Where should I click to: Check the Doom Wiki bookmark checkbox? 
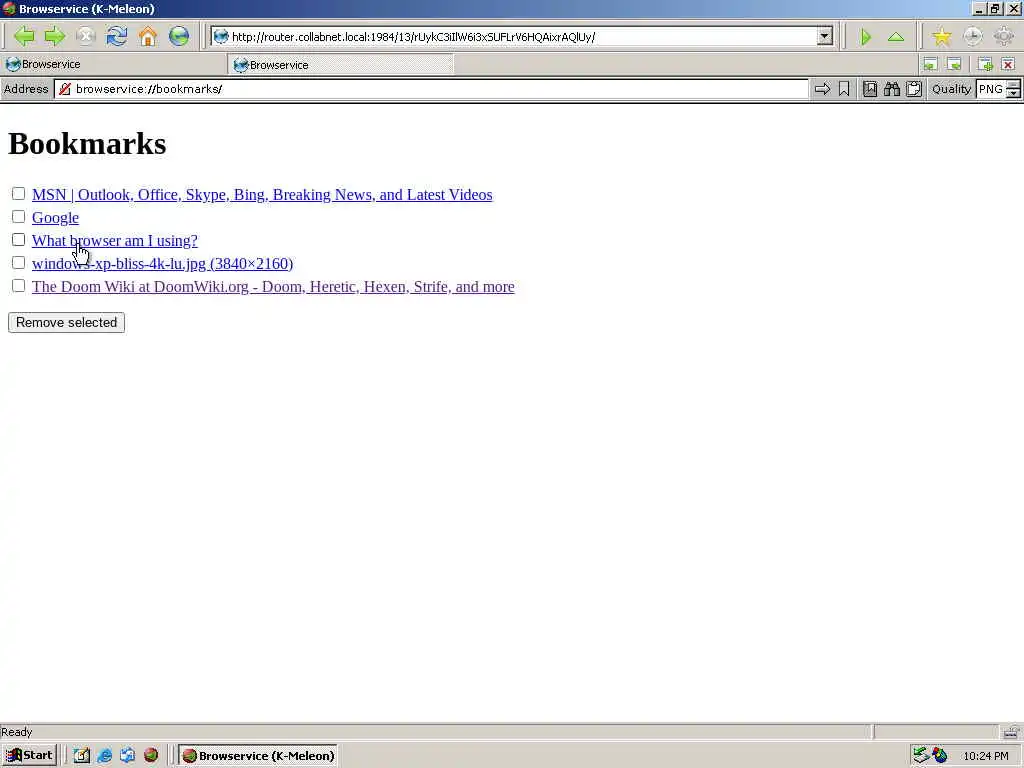18,285
